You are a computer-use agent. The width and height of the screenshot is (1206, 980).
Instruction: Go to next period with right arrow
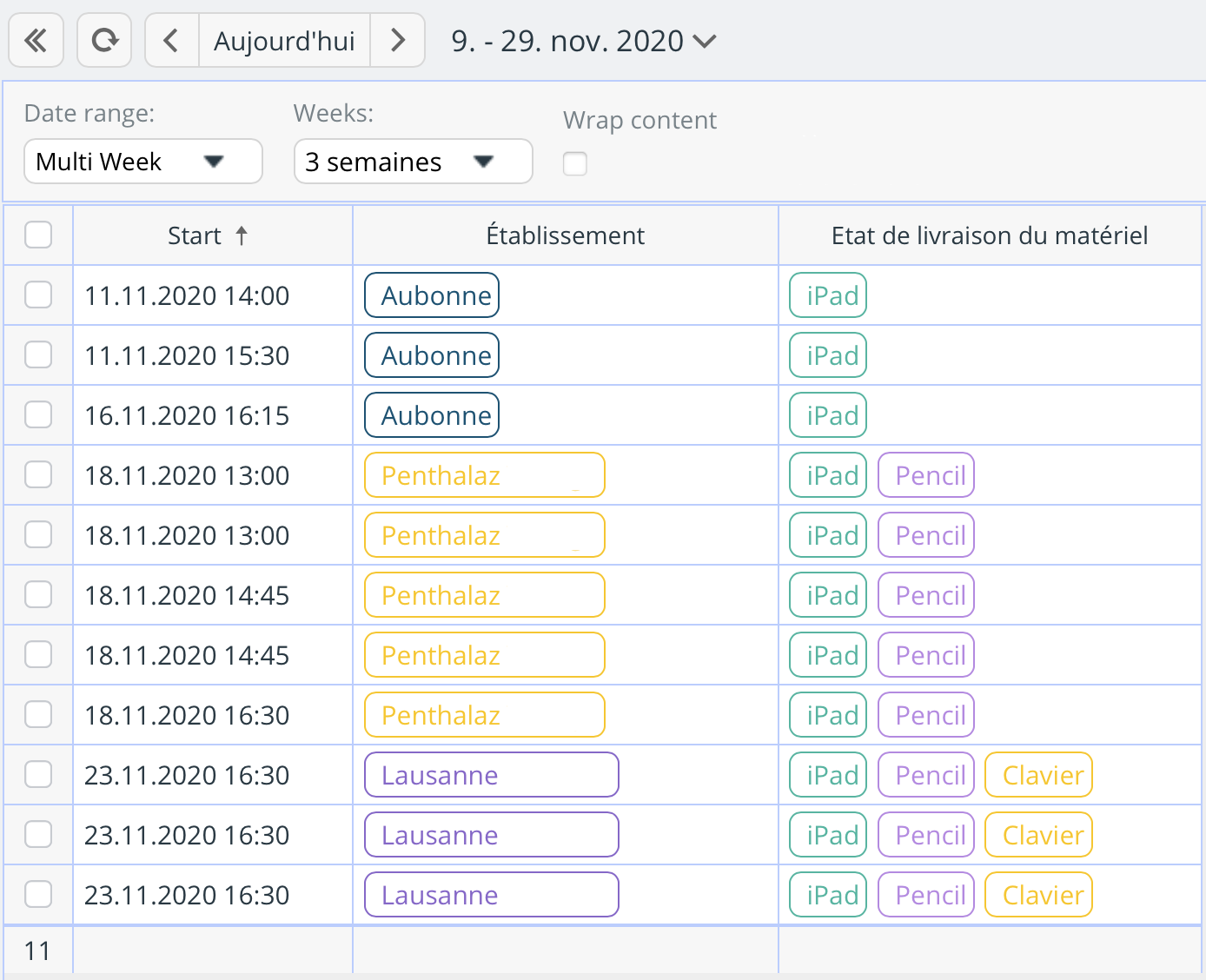click(398, 41)
